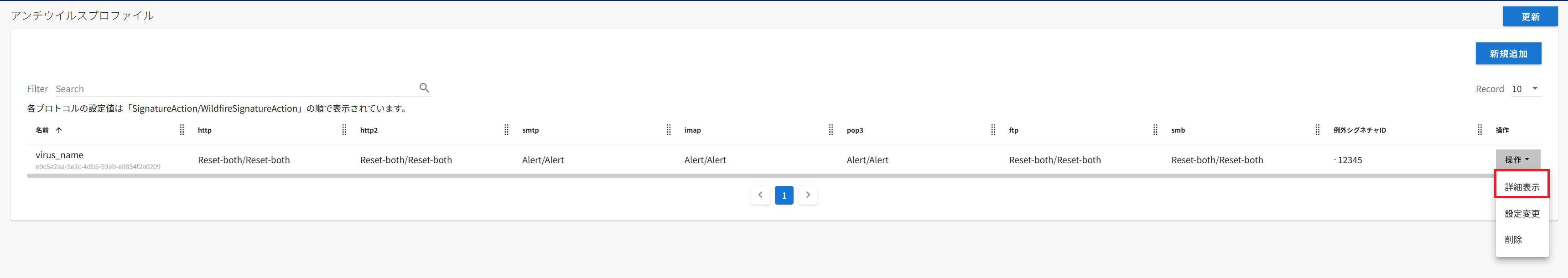Focus the Filter Search input field

point(234,89)
